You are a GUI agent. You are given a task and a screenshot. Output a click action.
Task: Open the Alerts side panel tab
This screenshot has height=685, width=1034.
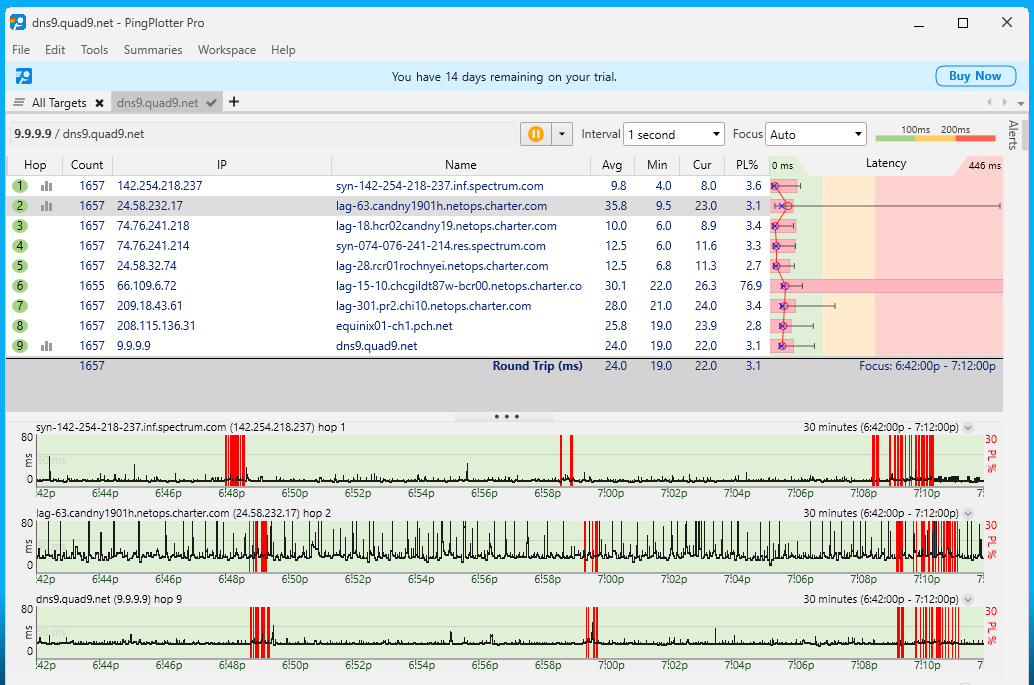[x=1013, y=135]
